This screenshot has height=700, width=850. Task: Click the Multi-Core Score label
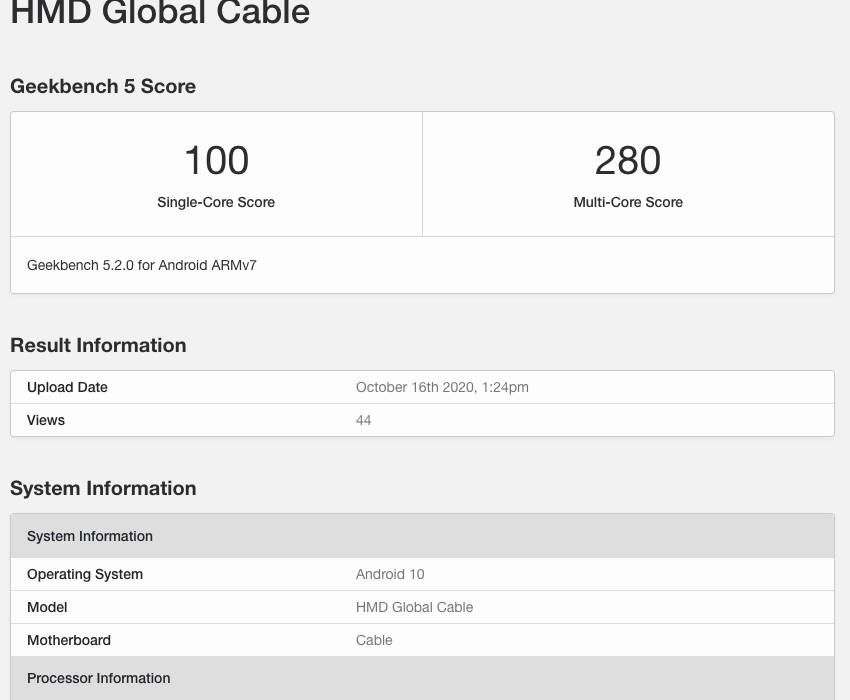point(628,202)
